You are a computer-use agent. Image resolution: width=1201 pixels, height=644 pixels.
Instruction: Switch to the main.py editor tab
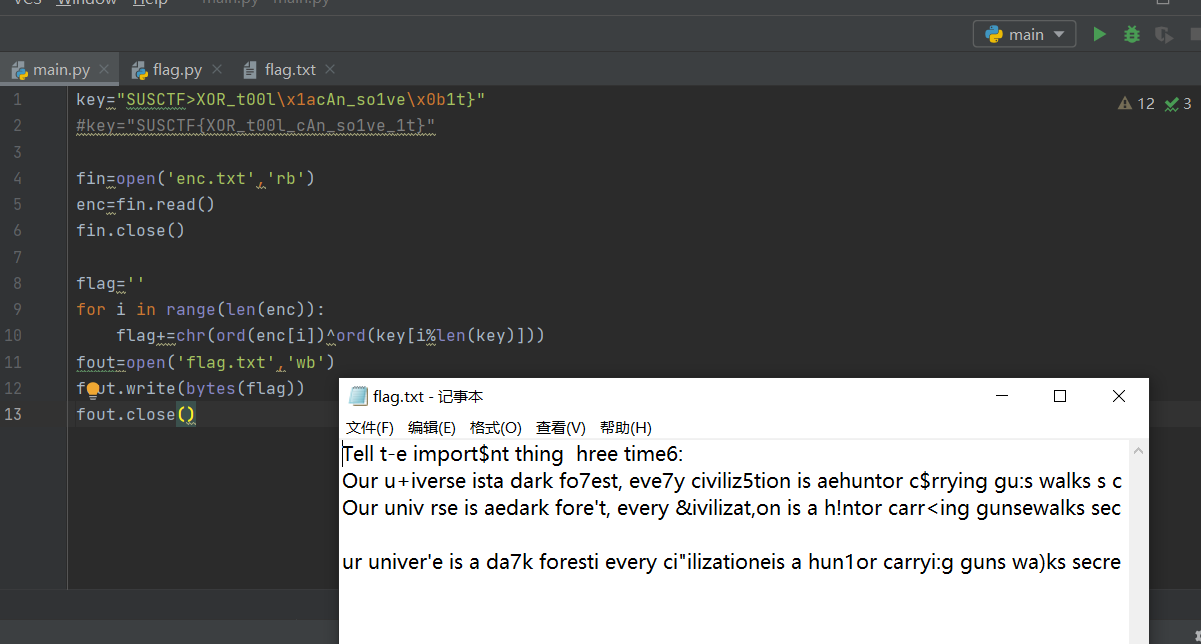point(61,70)
